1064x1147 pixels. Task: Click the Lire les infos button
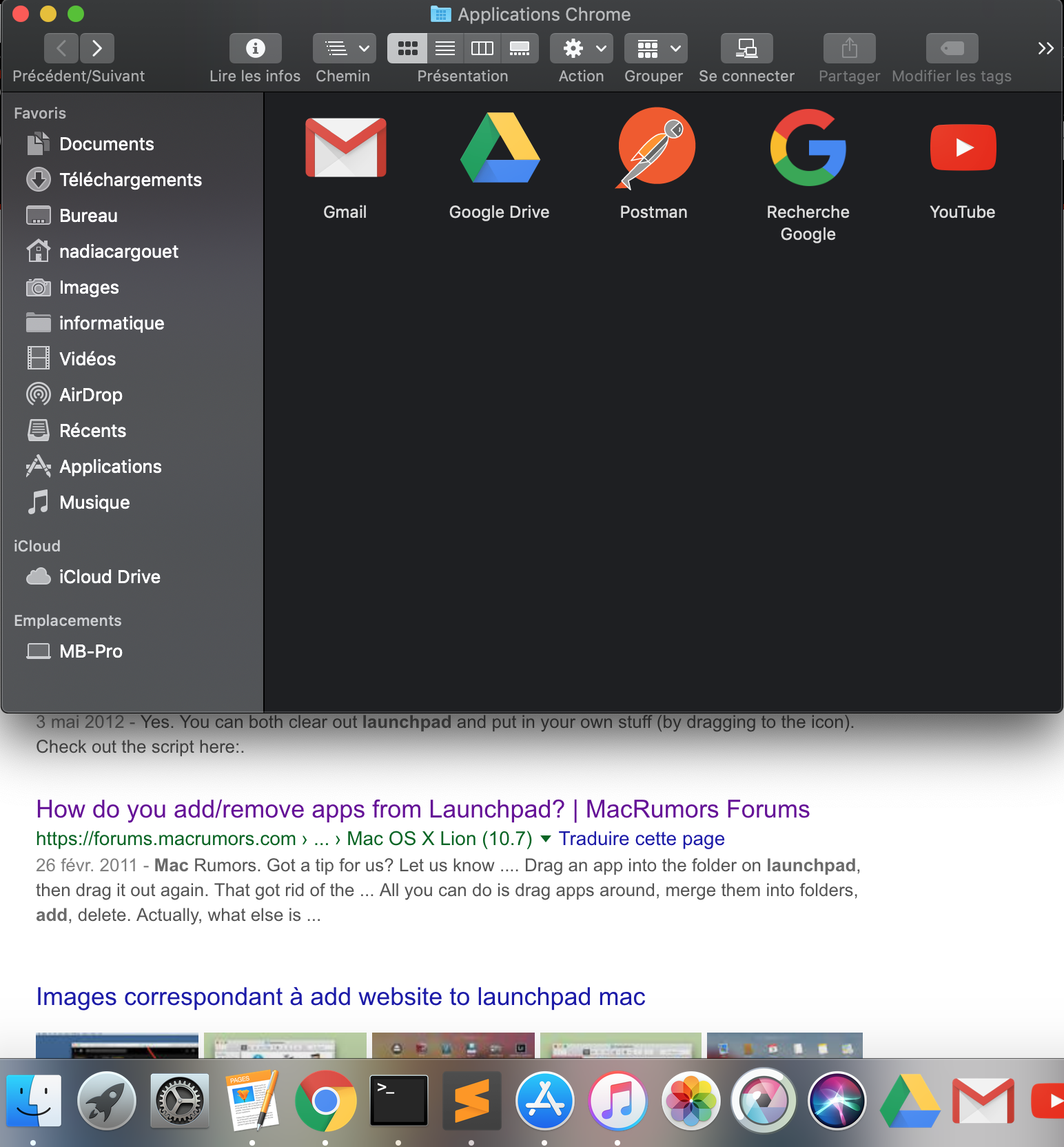point(256,48)
